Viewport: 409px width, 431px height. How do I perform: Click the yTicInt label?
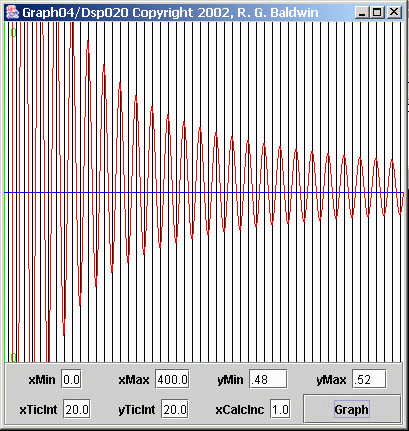pos(137,410)
